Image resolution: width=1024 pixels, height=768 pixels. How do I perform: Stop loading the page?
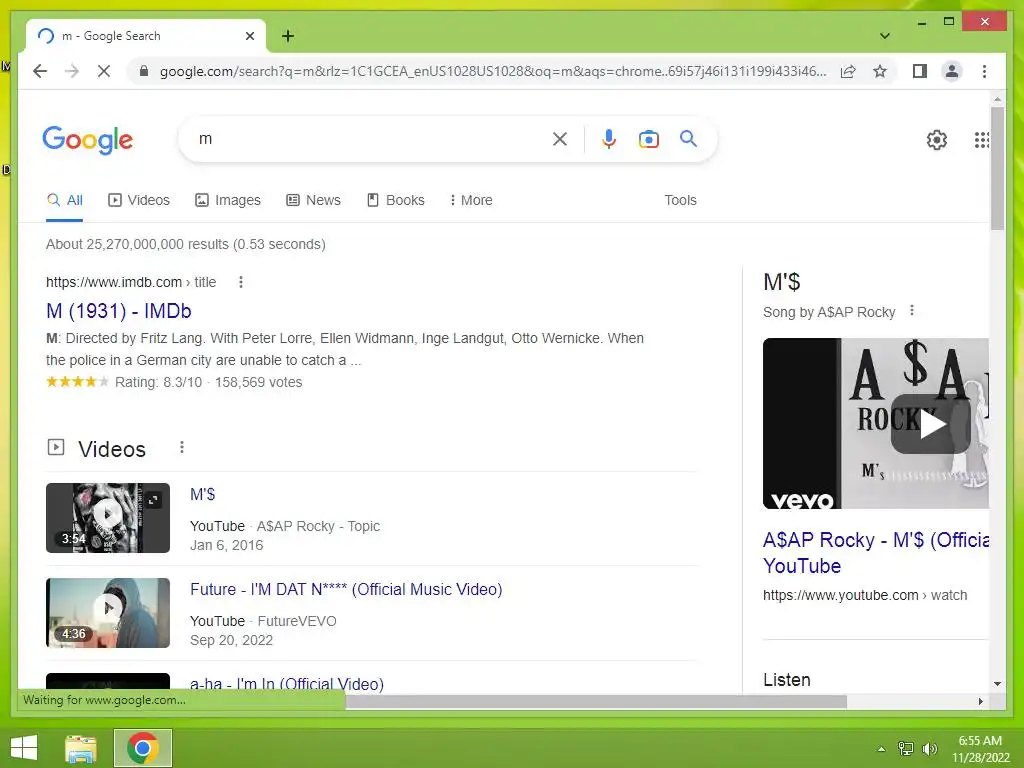[x=104, y=71]
